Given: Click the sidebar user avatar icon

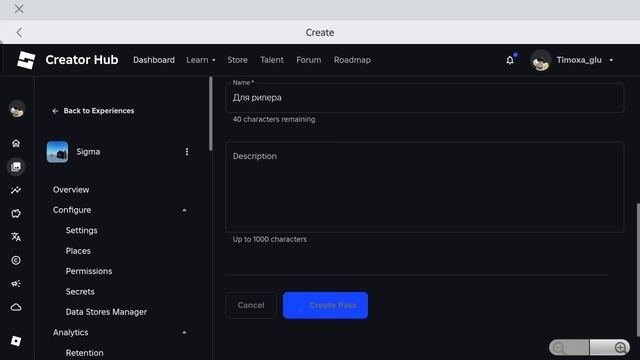Looking at the screenshot, I should tap(17, 109).
